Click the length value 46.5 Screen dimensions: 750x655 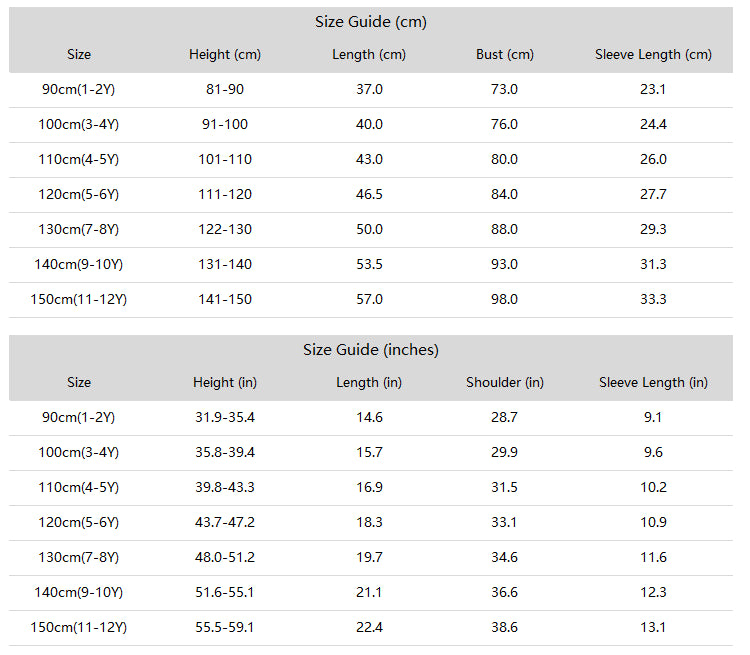pos(369,194)
